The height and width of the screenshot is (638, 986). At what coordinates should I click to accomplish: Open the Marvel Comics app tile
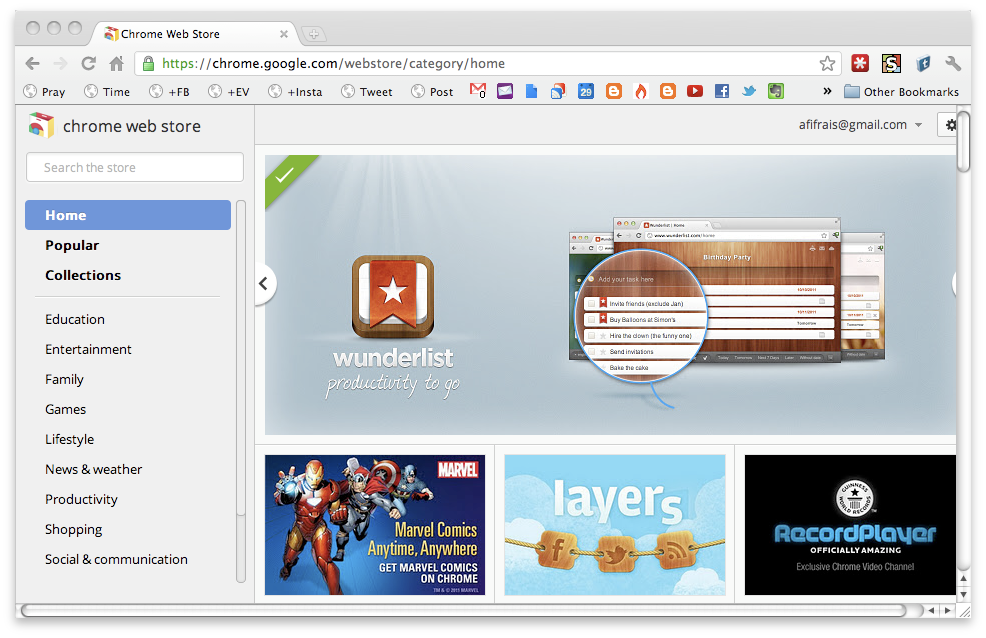(375, 525)
